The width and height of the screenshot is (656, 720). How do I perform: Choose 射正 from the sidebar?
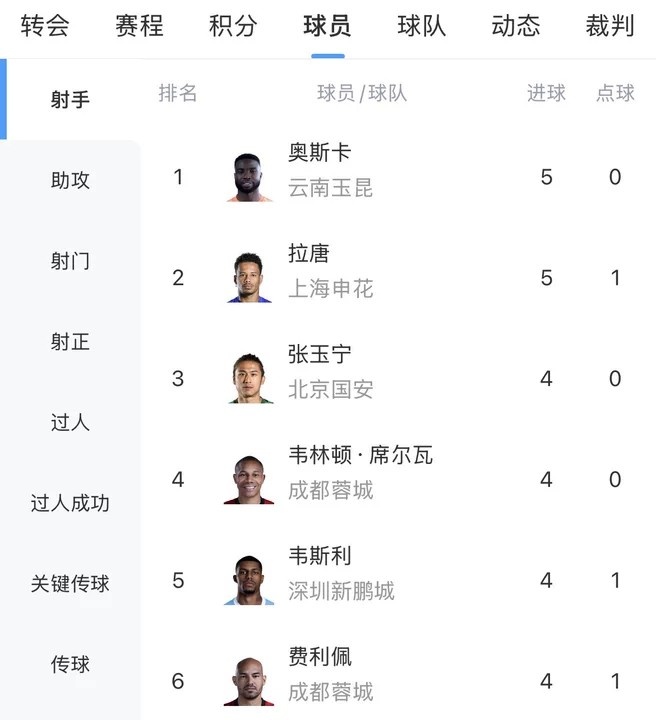click(70, 342)
